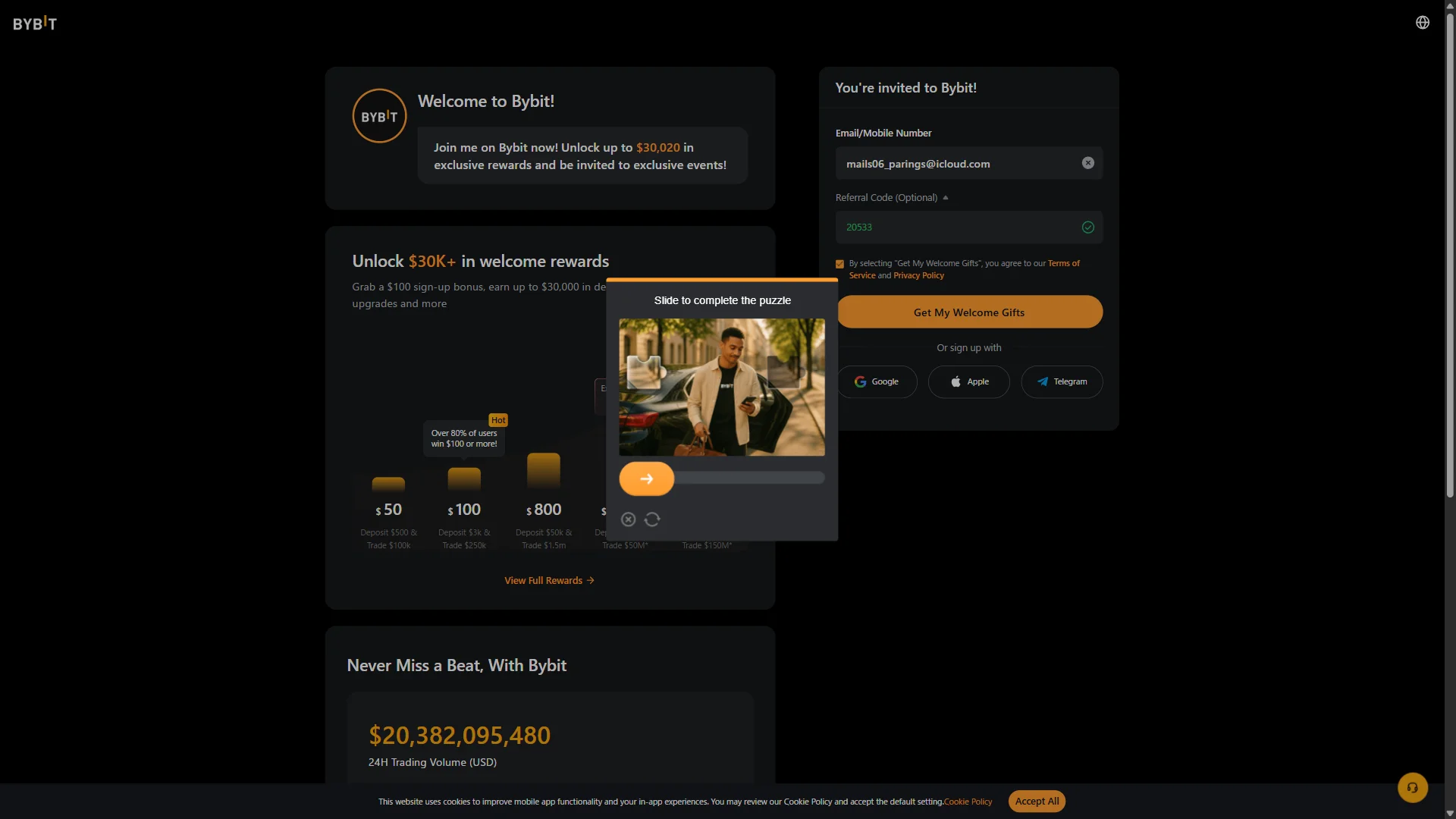This screenshot has width=1456, height=819.
Task: Untick the Terms of Service agreement checkbox
Action: click(839, 264)
